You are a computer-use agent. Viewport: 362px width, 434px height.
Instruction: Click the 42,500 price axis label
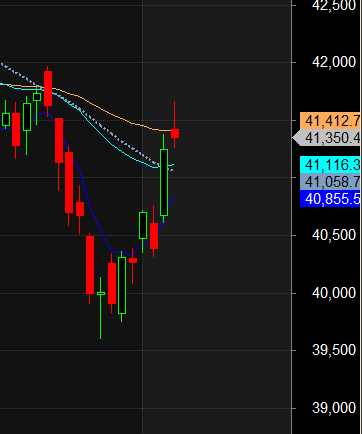334,5
